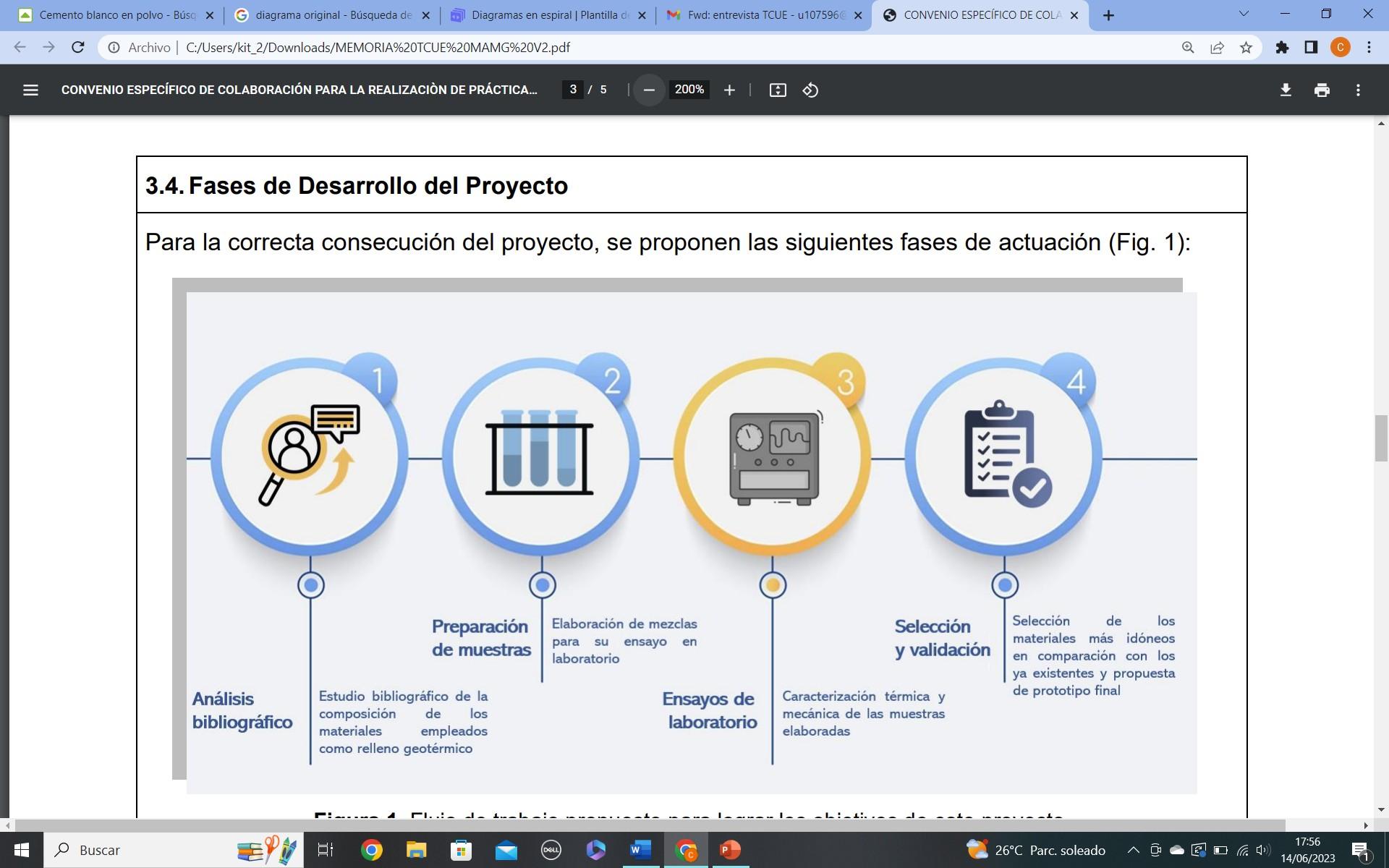Bookmark this page with the star icon
1389x868 pixels.
1246,48
